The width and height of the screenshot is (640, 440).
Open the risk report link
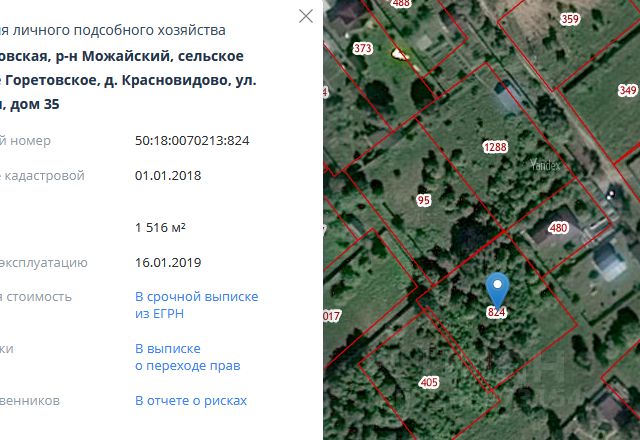click(191, 400)
